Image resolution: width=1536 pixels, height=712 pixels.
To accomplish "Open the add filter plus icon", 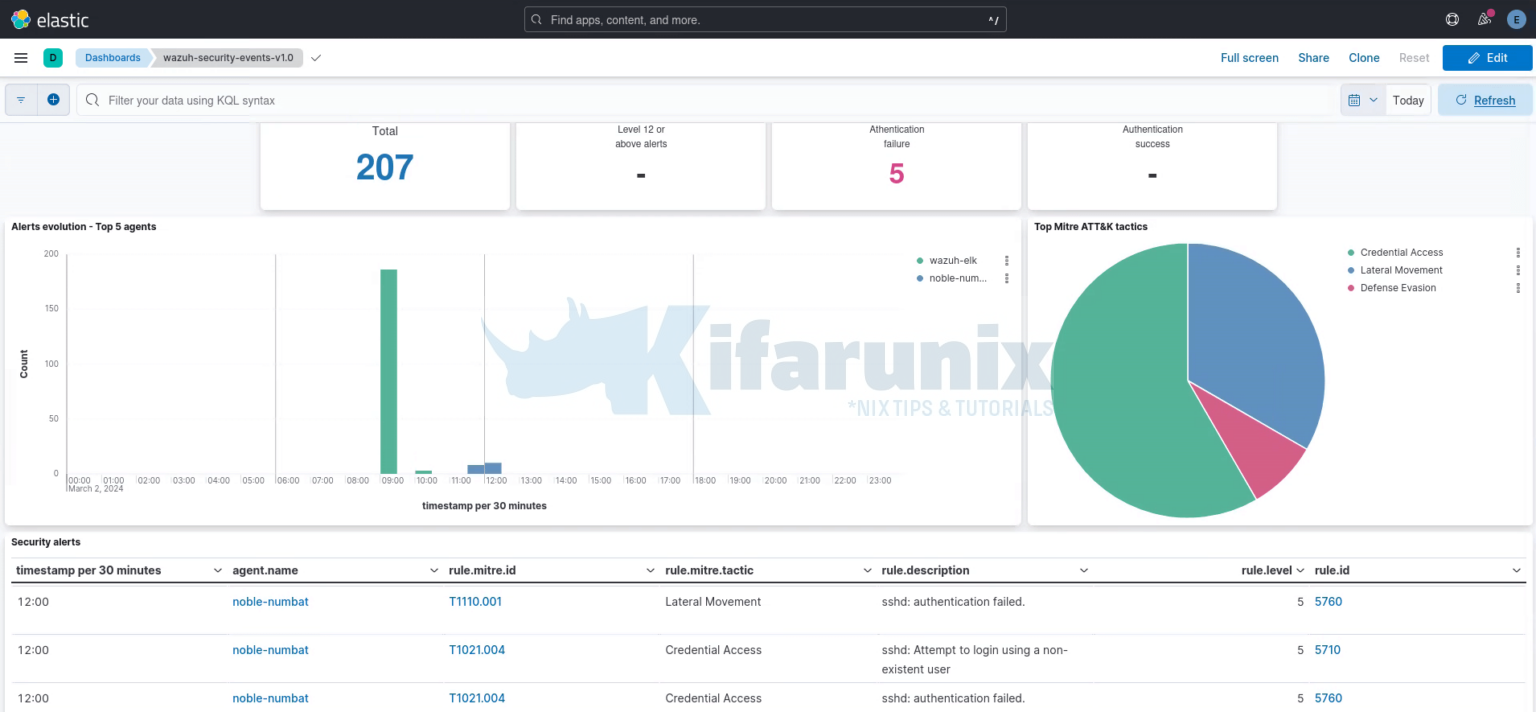I will click(54, 99).
